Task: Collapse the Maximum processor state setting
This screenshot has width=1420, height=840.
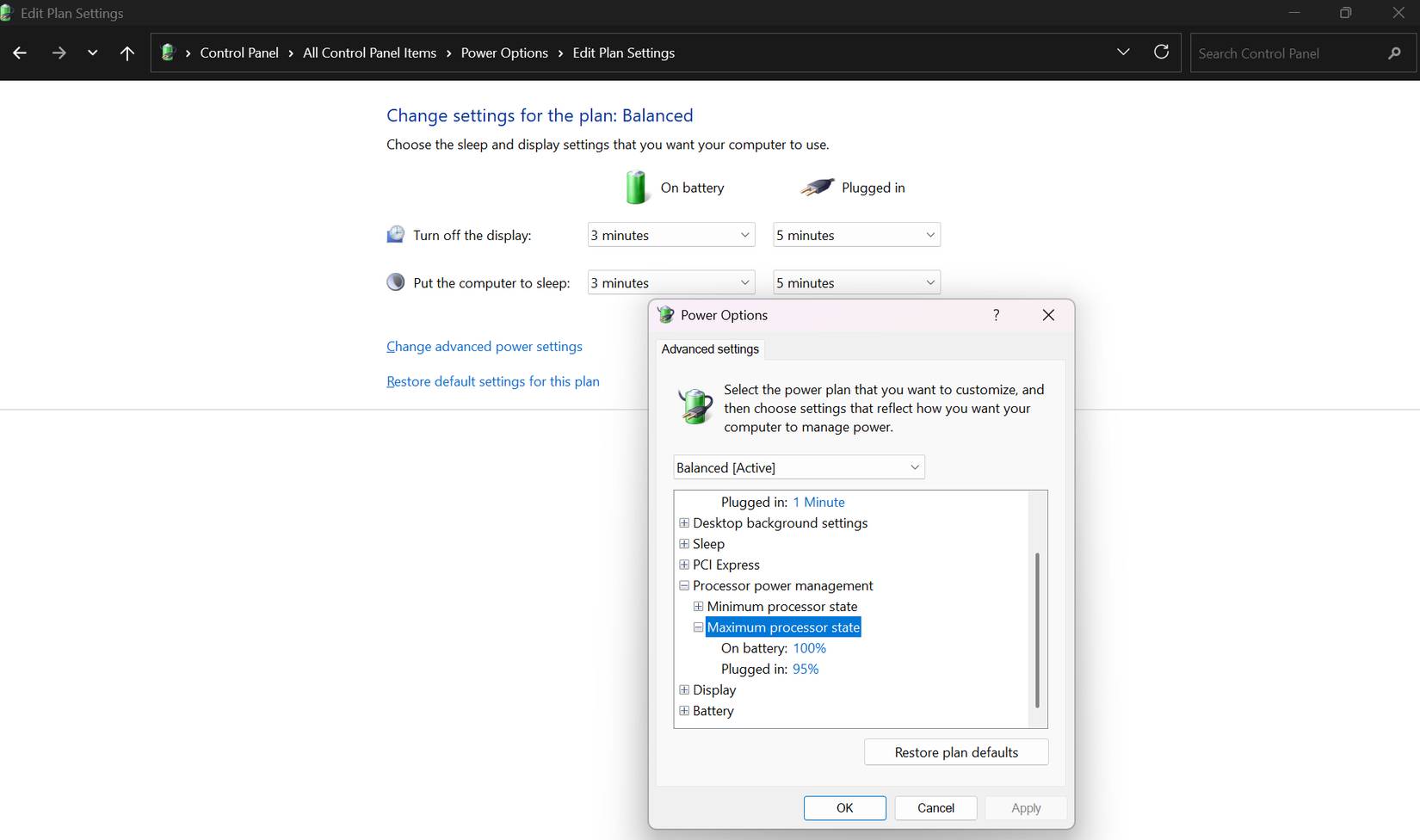Action: [x=697, y=627]
